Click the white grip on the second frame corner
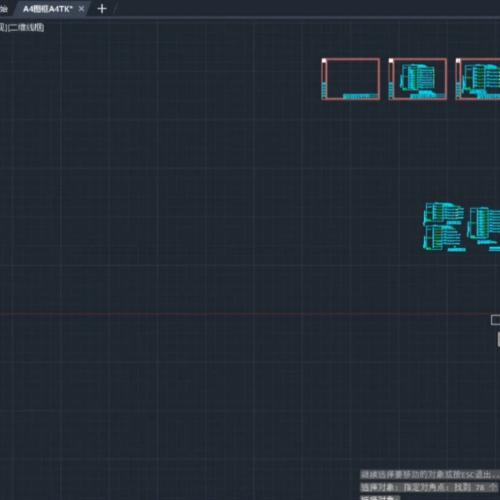Image resolution: width=500 pixels, height=500 pixels. 391,61
